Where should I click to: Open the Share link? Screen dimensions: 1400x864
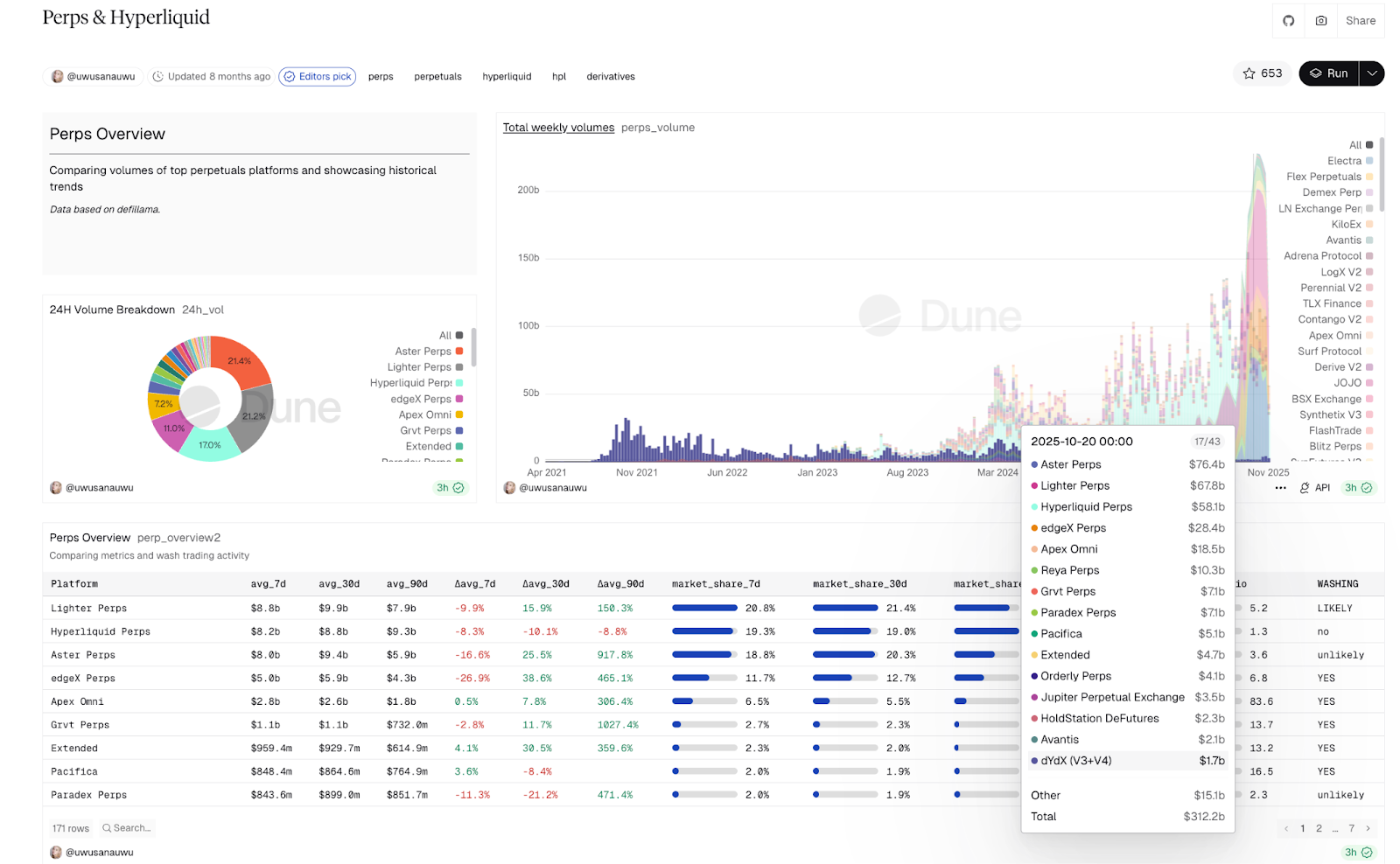(1360, 20)
